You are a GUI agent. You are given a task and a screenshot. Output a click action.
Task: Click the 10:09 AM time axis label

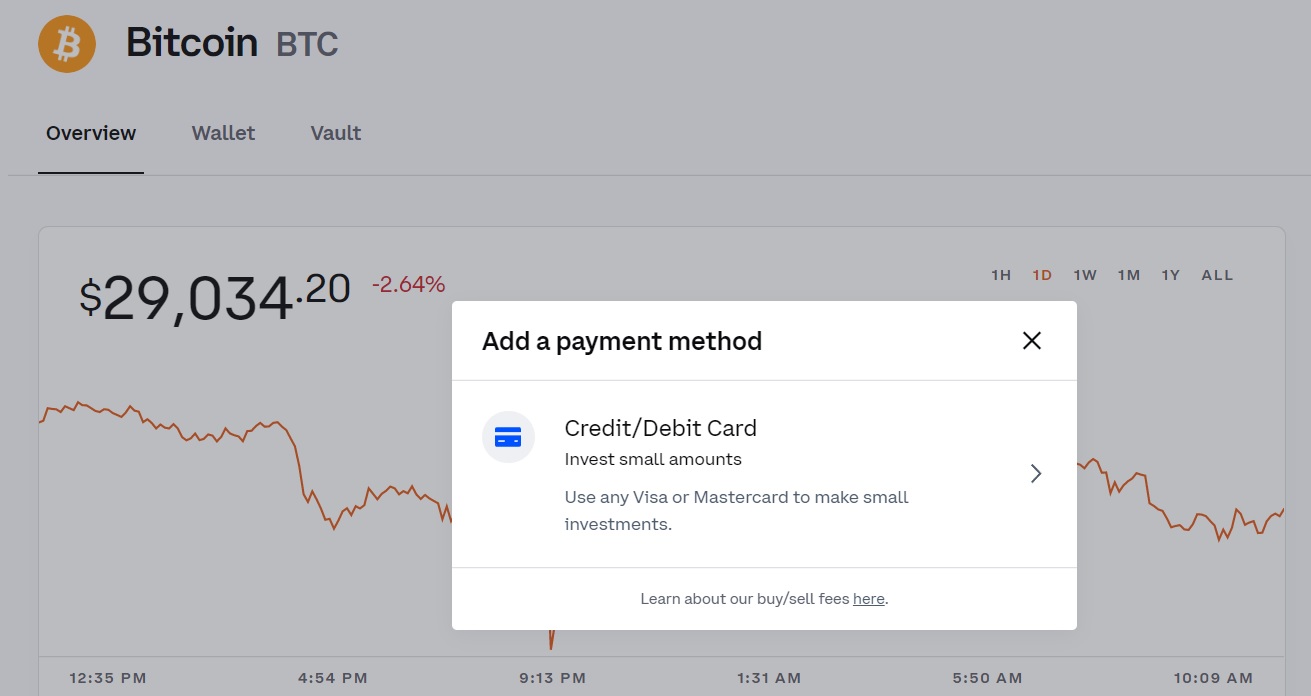coord(1213,678)
